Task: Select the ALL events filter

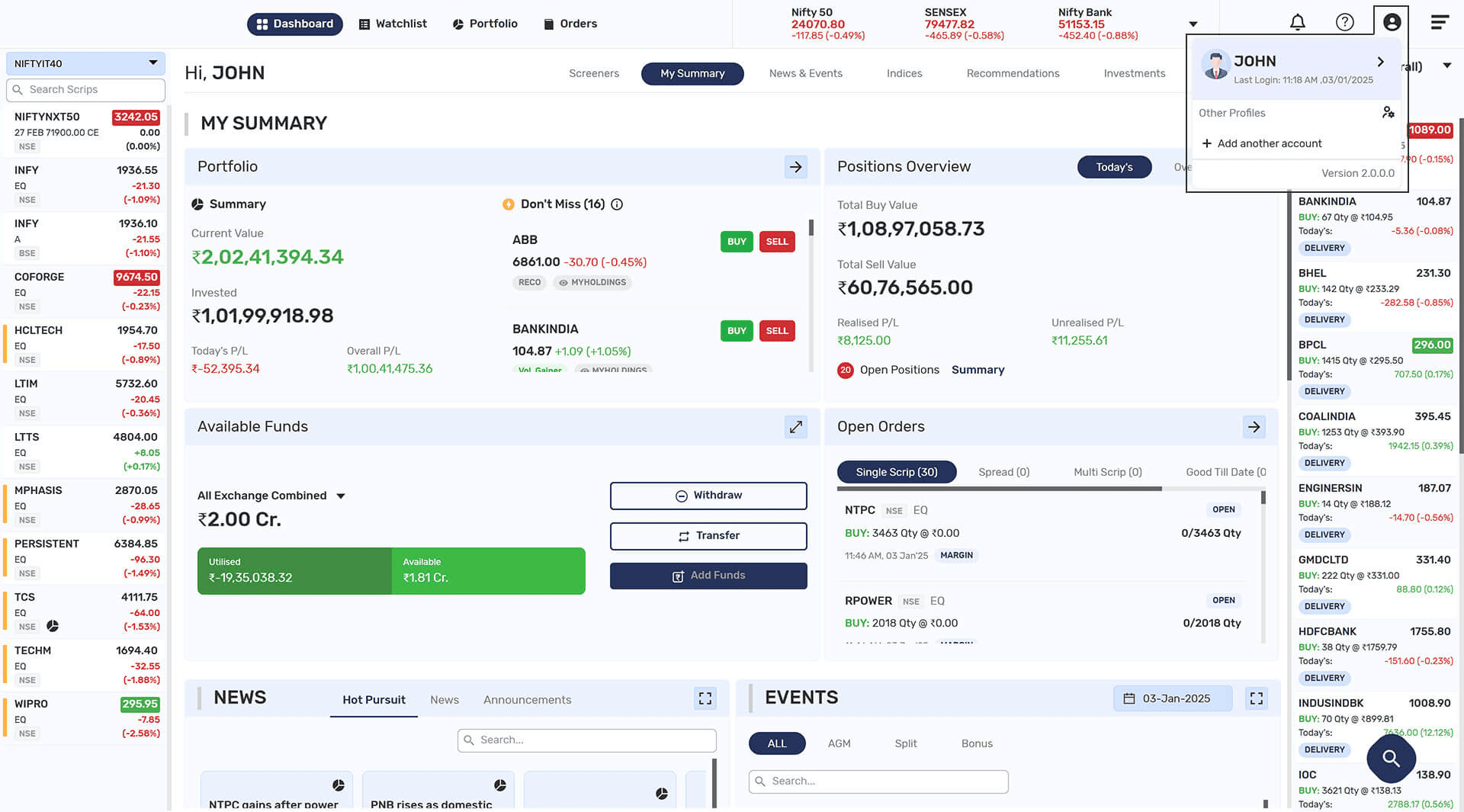Action: pyautogui.click(x=777, y=743)
